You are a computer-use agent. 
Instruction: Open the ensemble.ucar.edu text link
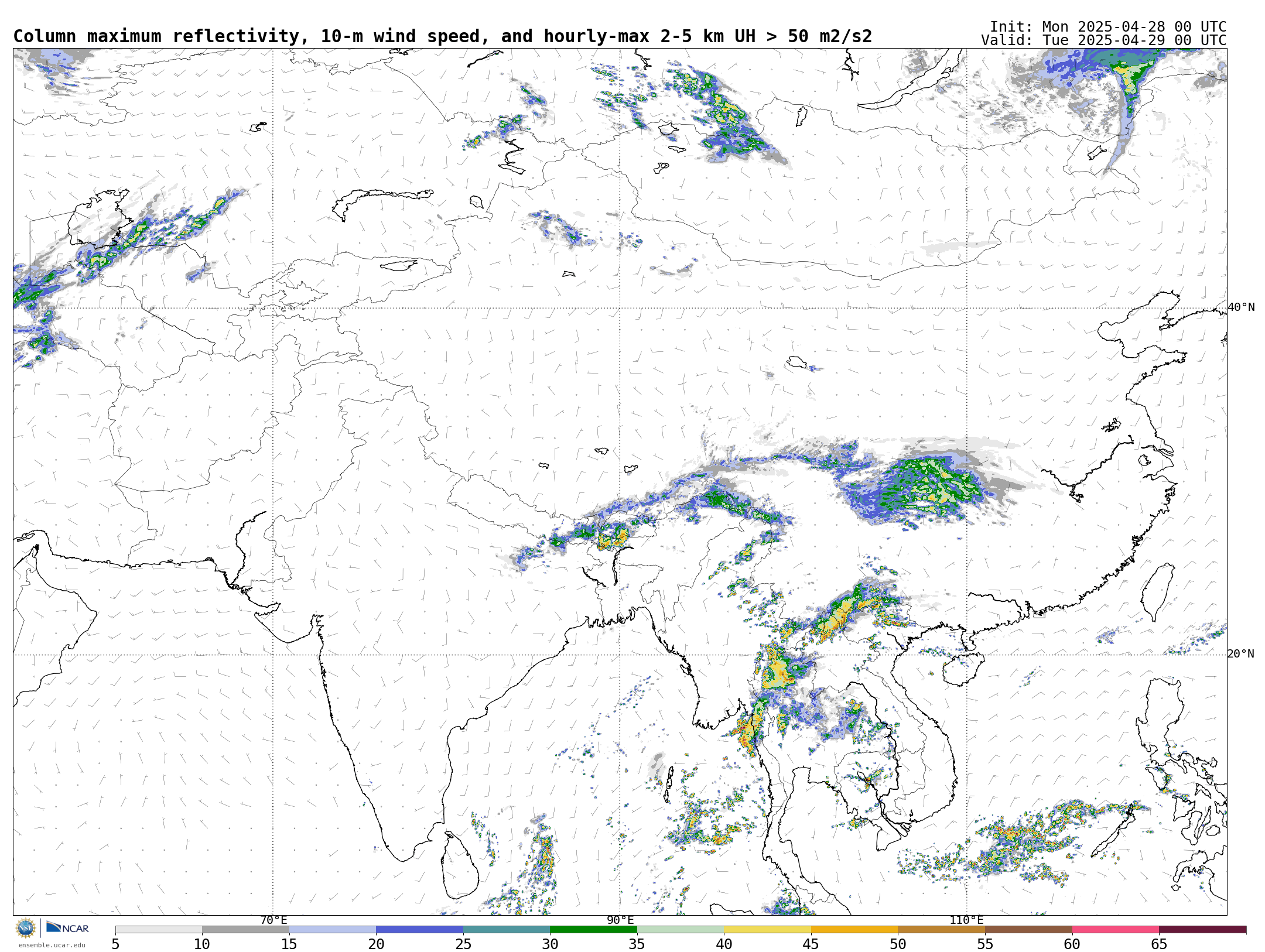52,945
